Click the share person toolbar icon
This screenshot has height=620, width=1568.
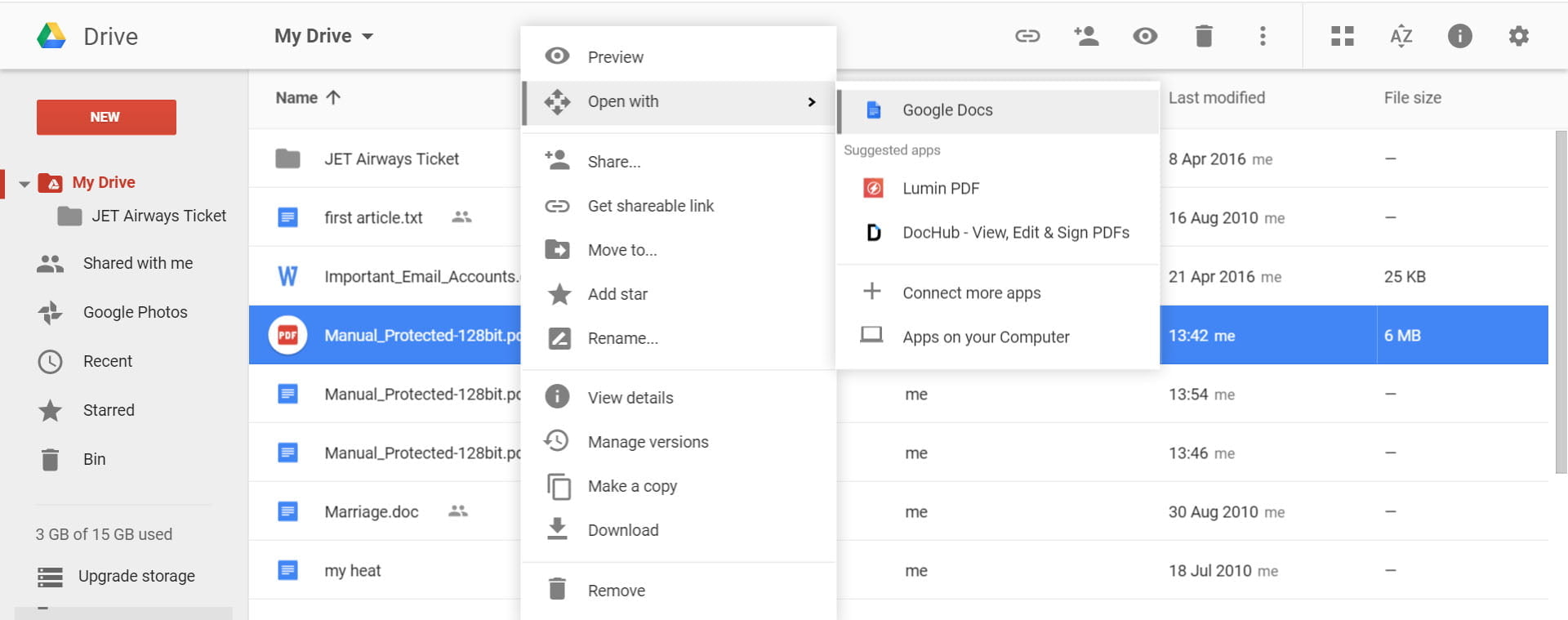tap(1086, 36)
